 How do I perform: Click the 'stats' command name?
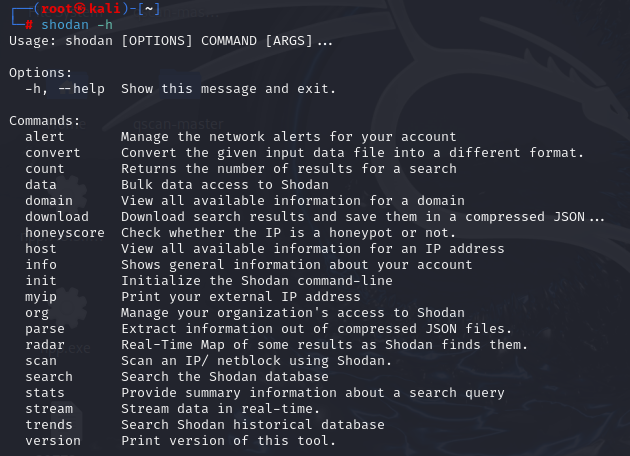click(45, 393)
